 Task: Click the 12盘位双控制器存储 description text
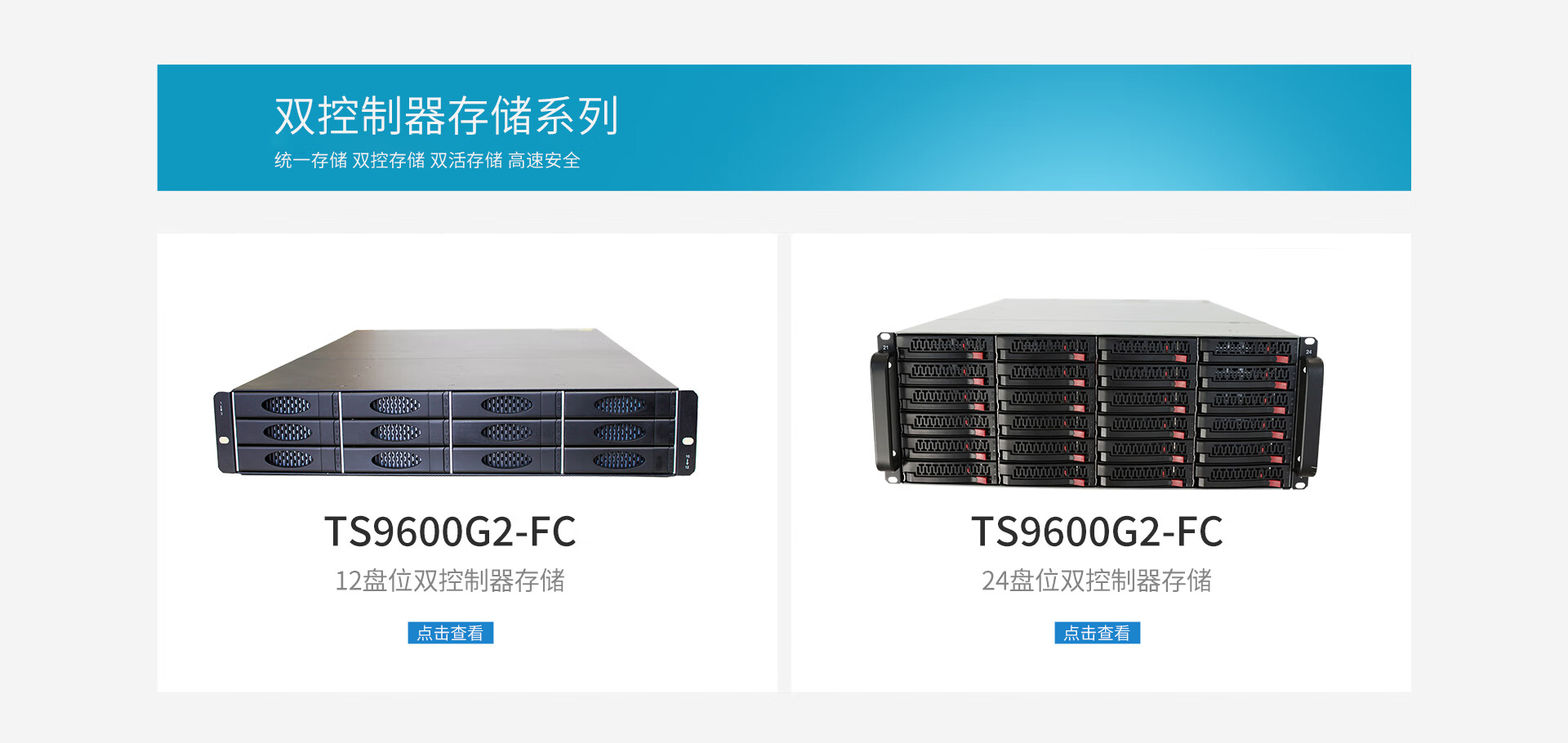450,581
